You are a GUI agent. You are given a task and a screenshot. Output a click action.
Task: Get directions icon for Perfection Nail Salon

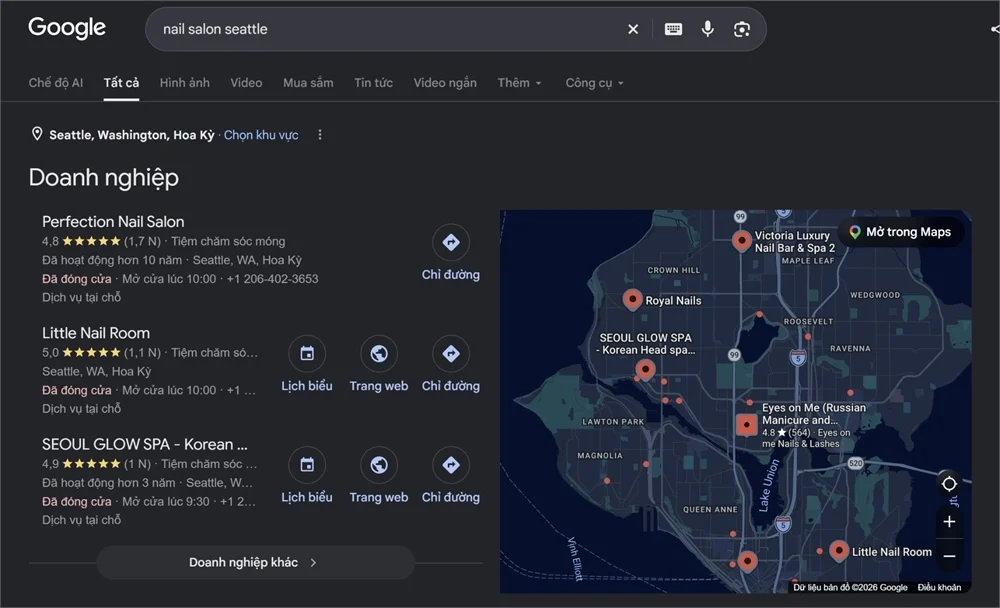pos(451,242)
